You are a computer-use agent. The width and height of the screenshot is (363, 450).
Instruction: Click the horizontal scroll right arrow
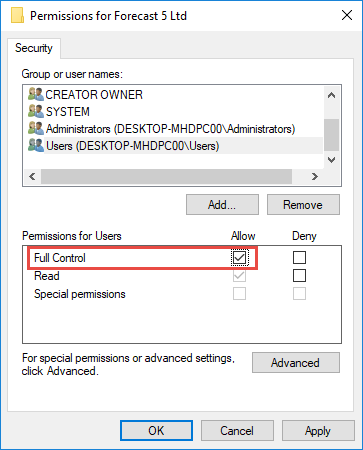click(314, 176)
